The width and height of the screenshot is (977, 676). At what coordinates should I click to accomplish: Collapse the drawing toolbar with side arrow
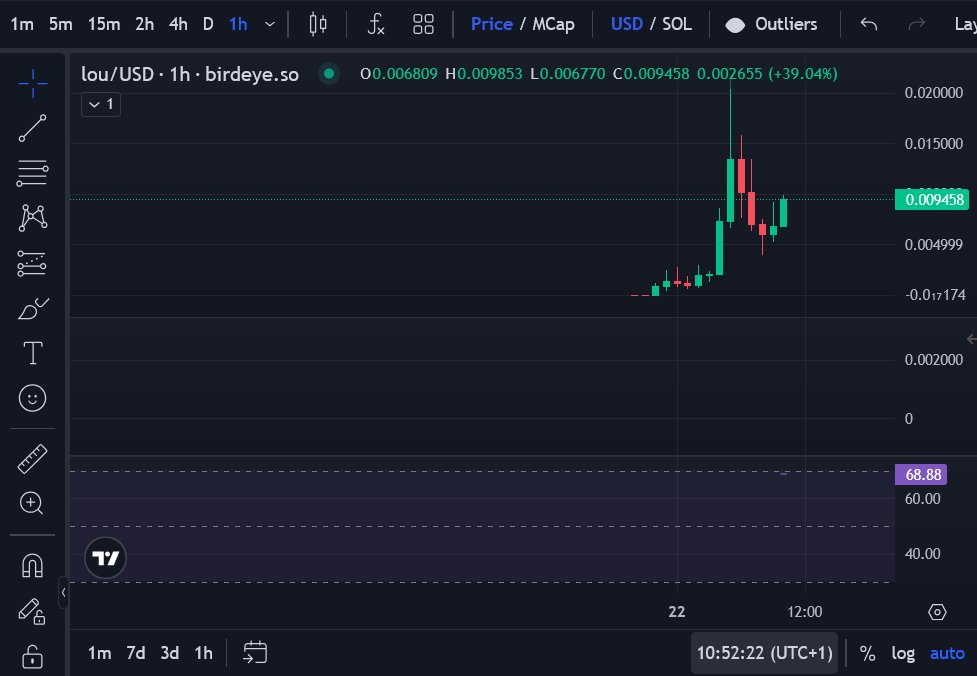tap(64, 593)
